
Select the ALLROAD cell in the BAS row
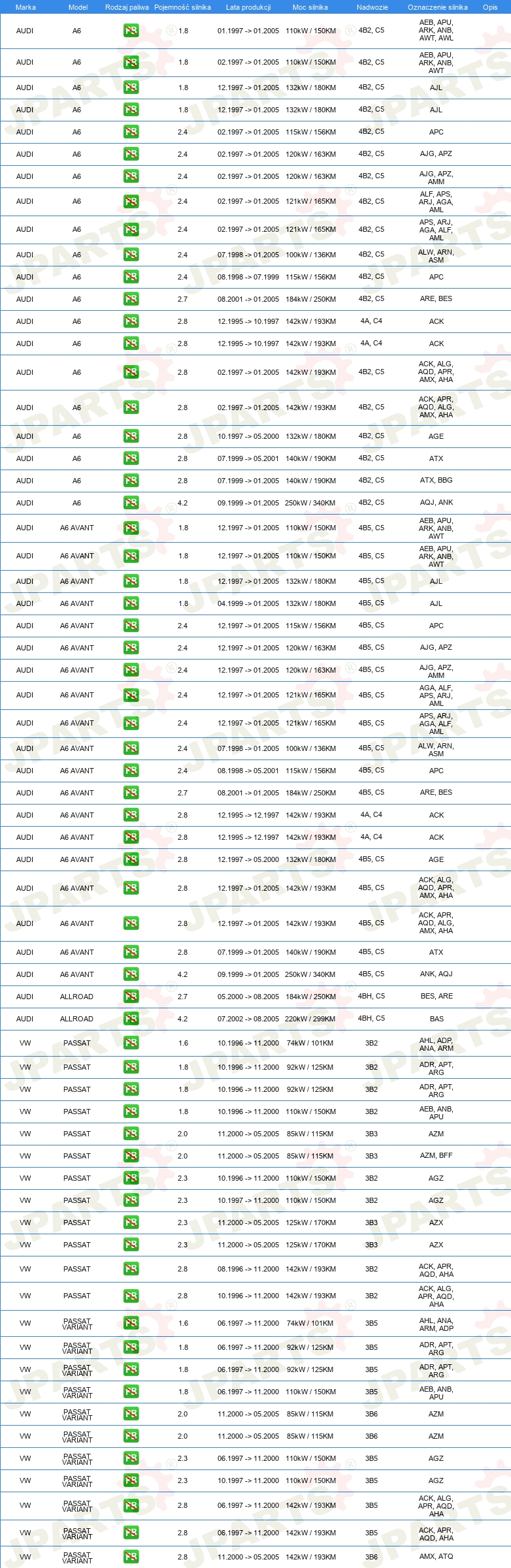76,1019
